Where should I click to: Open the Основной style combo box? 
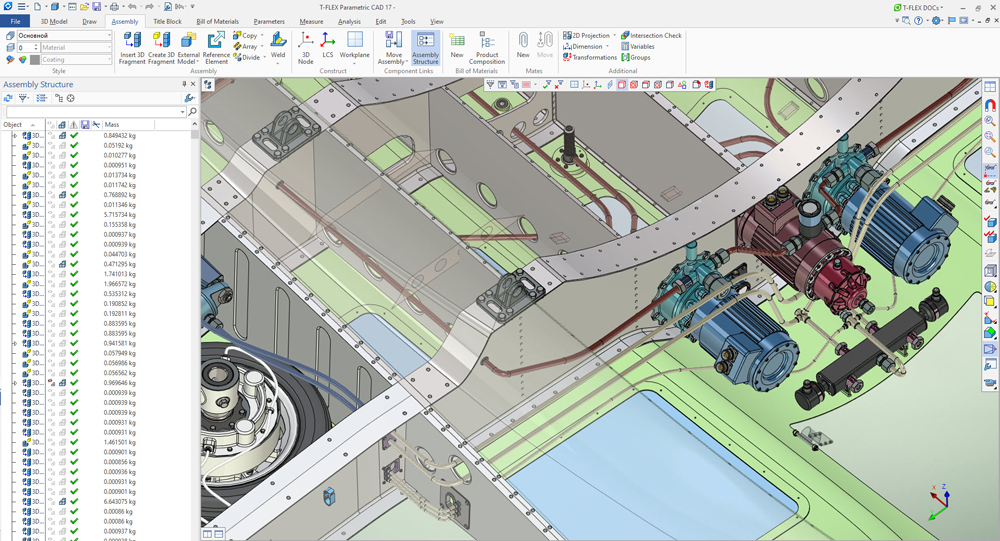click(x=64, y=36)
